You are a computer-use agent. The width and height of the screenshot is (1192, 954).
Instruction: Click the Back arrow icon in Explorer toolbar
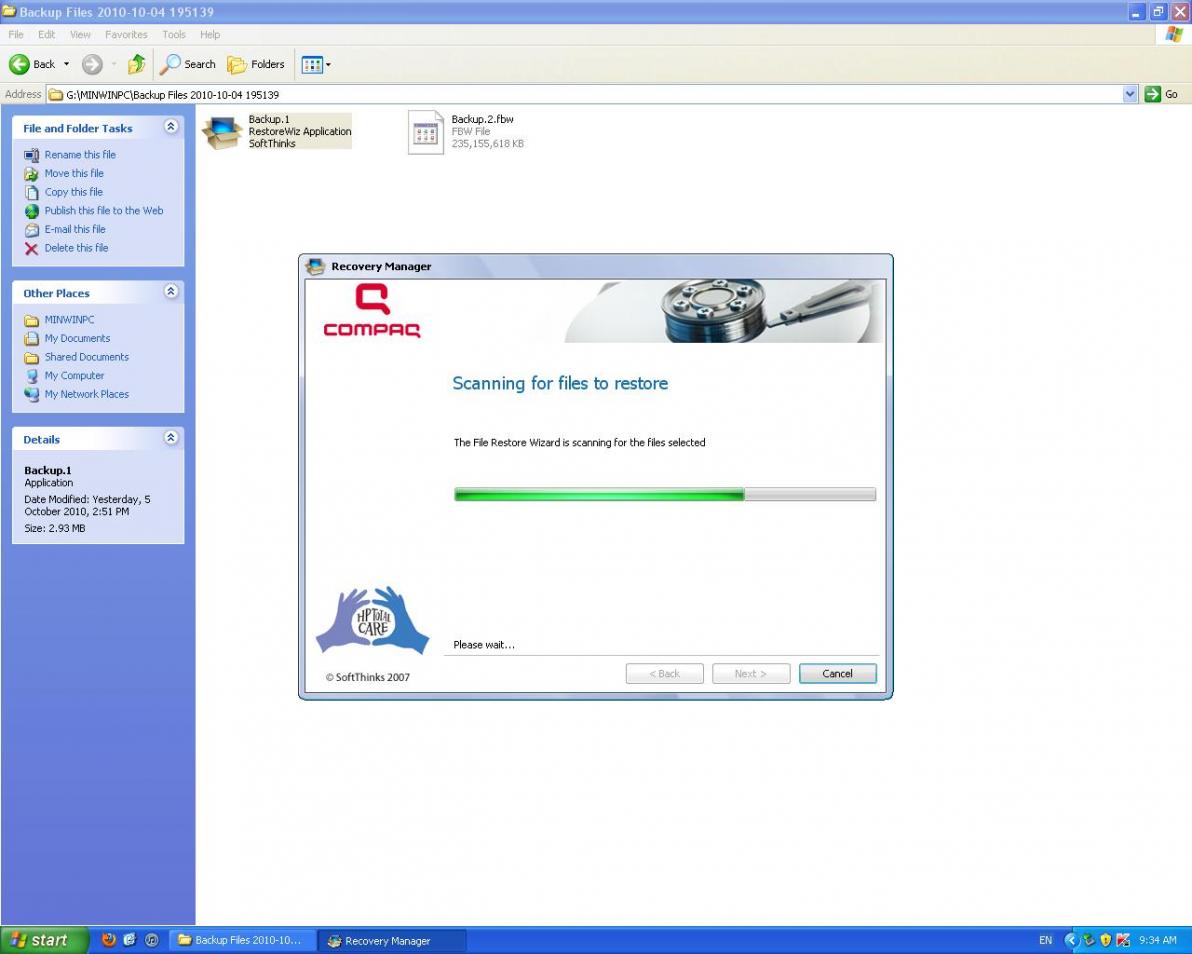19,65
